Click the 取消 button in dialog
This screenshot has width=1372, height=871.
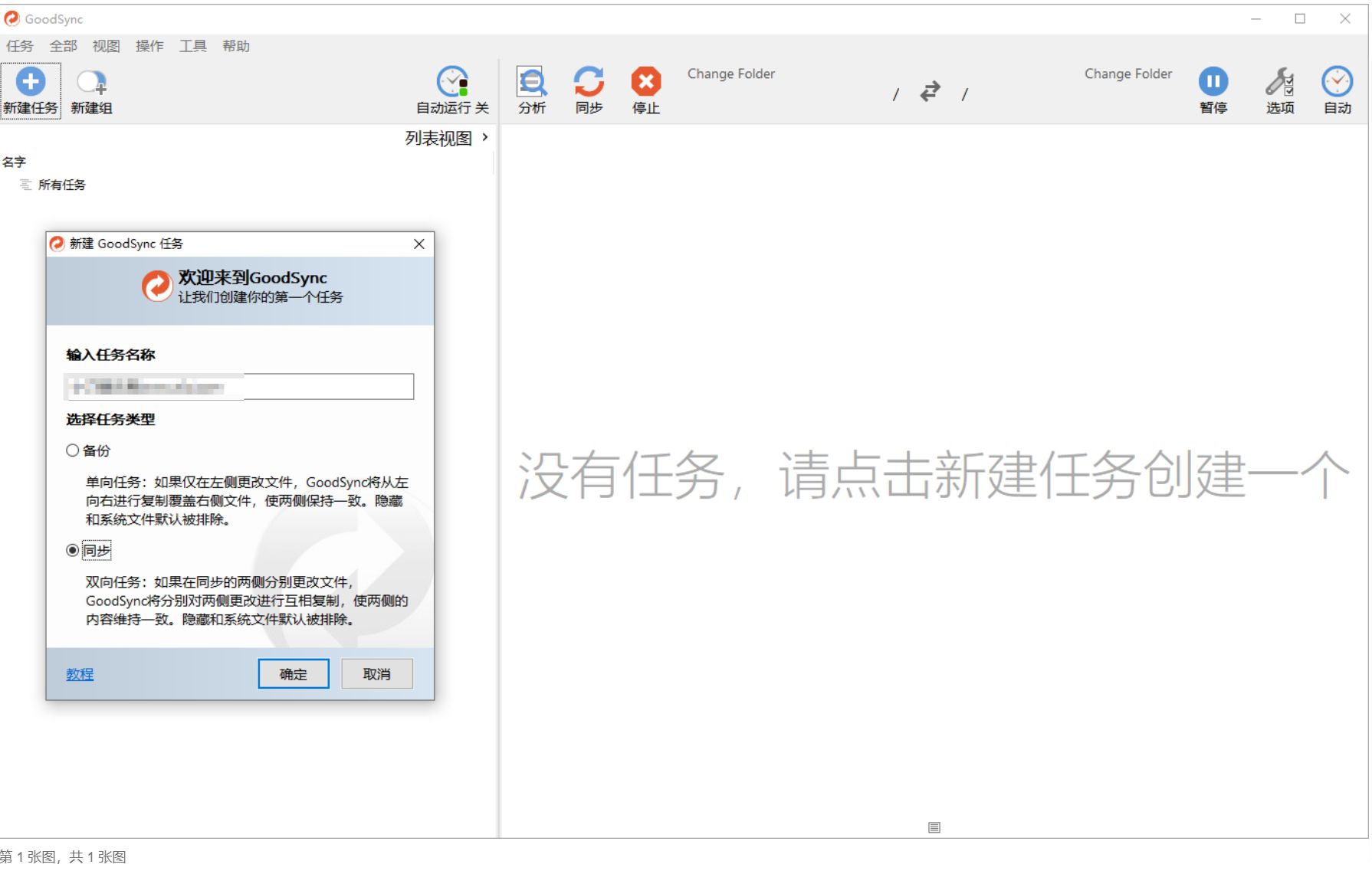(x=377, y=674)
